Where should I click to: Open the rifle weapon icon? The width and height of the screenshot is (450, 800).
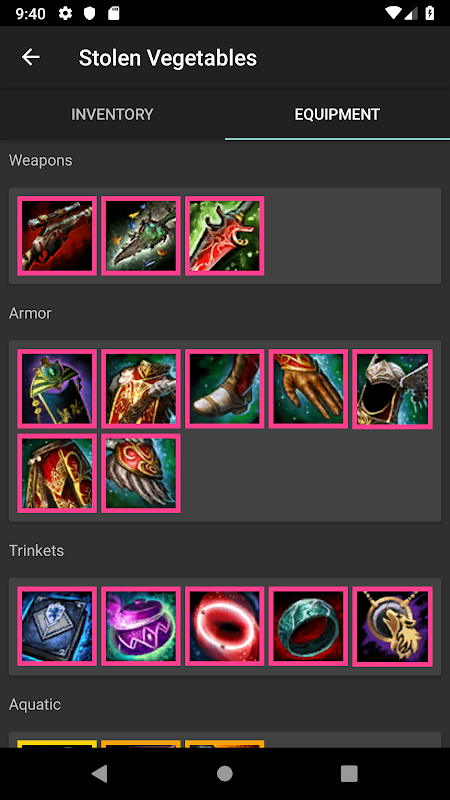(x=57, y=236)
